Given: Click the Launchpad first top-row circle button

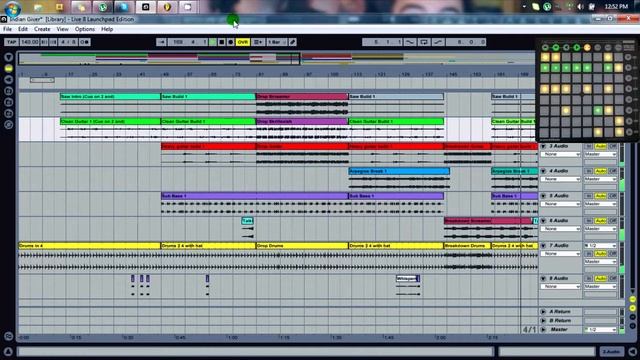Looking at the screenshot, I should tap(545, 47).
